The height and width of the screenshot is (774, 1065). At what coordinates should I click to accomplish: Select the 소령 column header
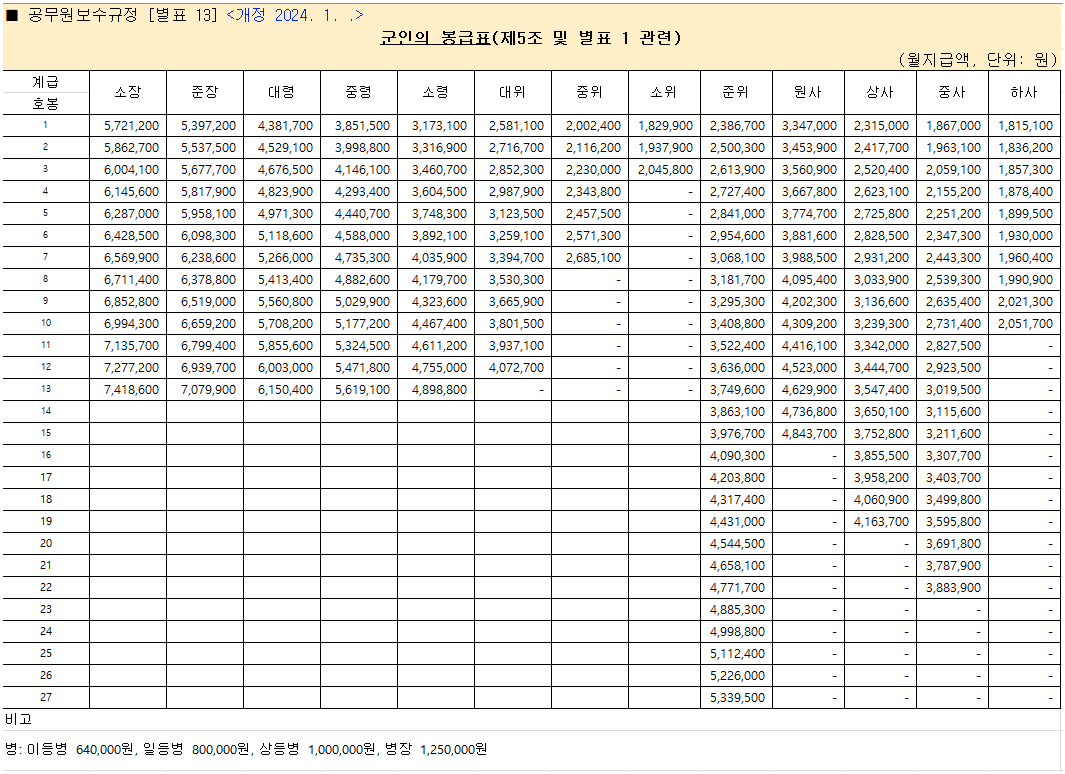pos(436,91)
